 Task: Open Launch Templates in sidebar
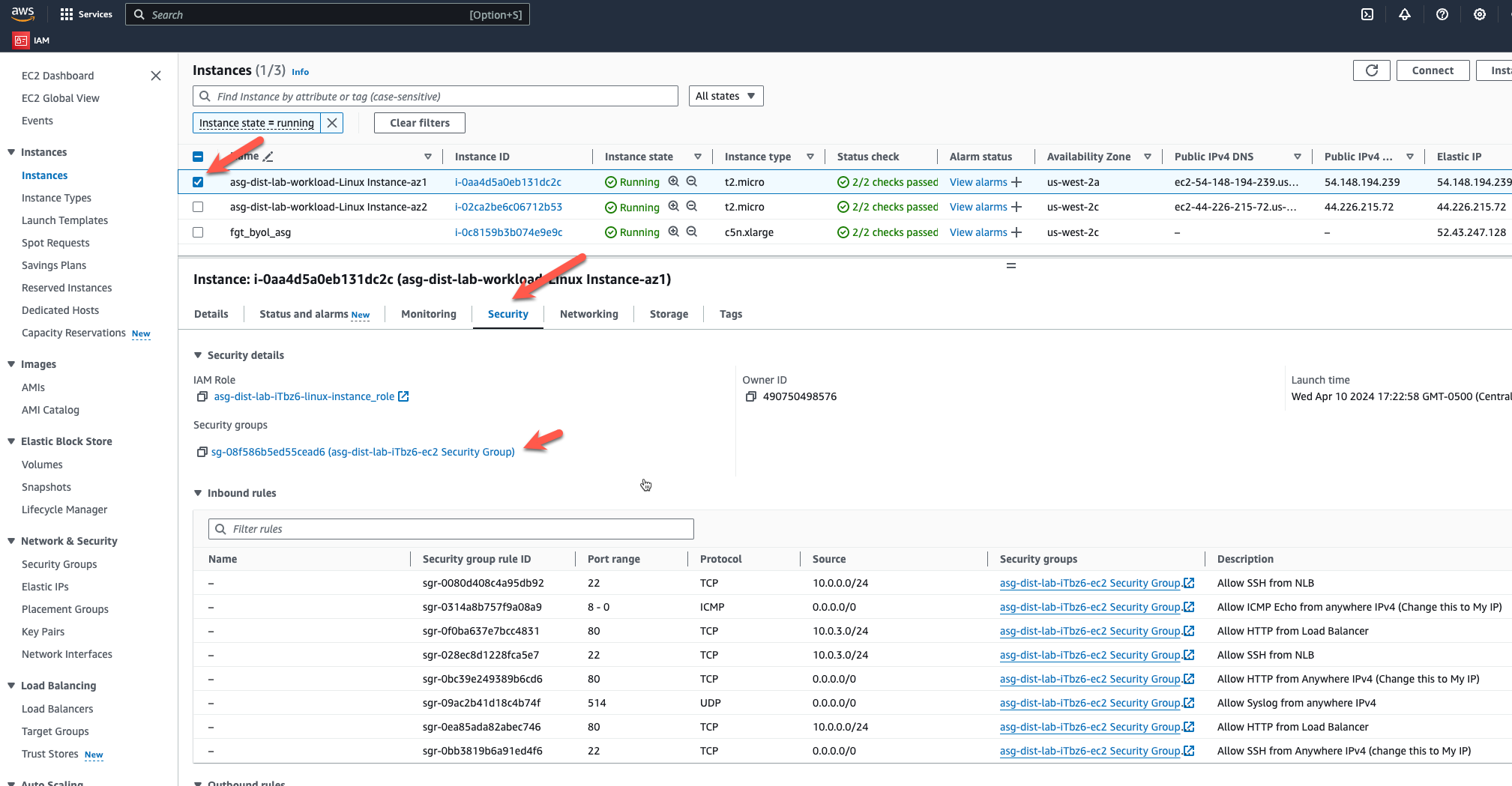coord(64,220)
